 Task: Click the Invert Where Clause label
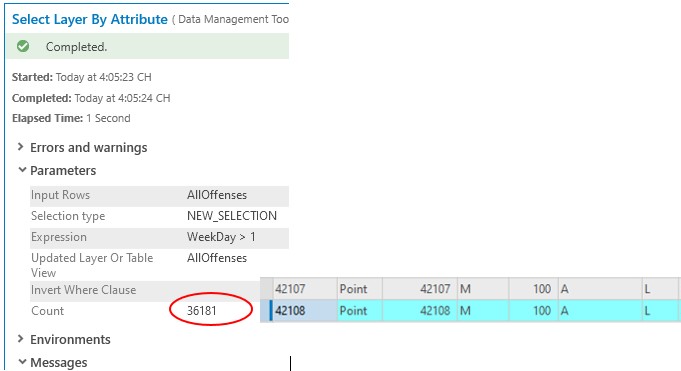click(83, 290)
